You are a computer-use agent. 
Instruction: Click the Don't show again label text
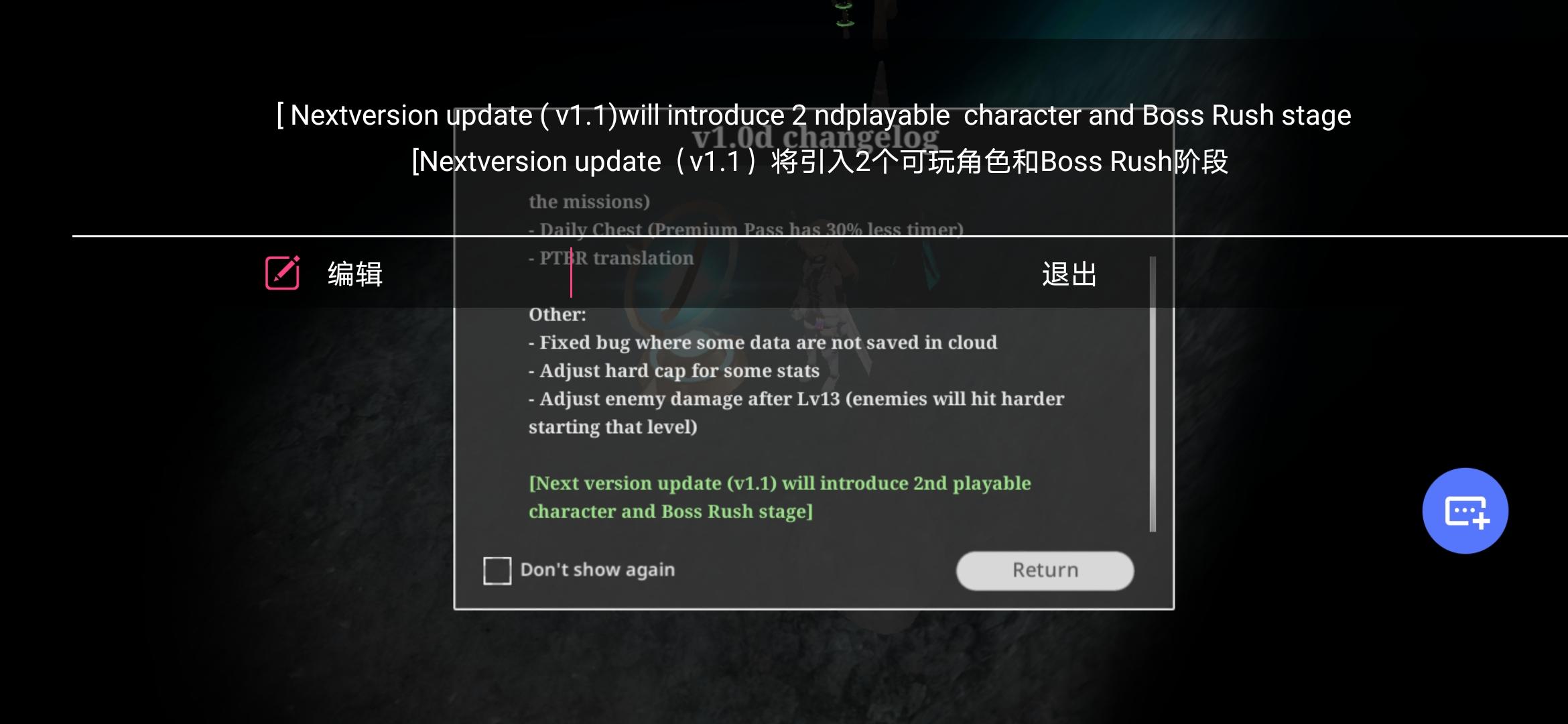(598, 570)
